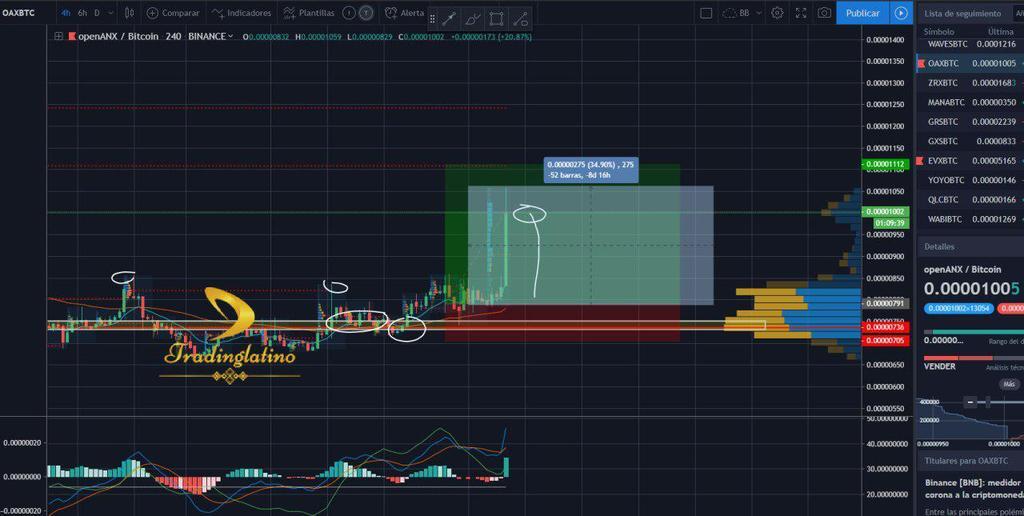Enter fullscreen mode on chart
Viewport: 1024px width, 516px height.
(x=800, y=13)
